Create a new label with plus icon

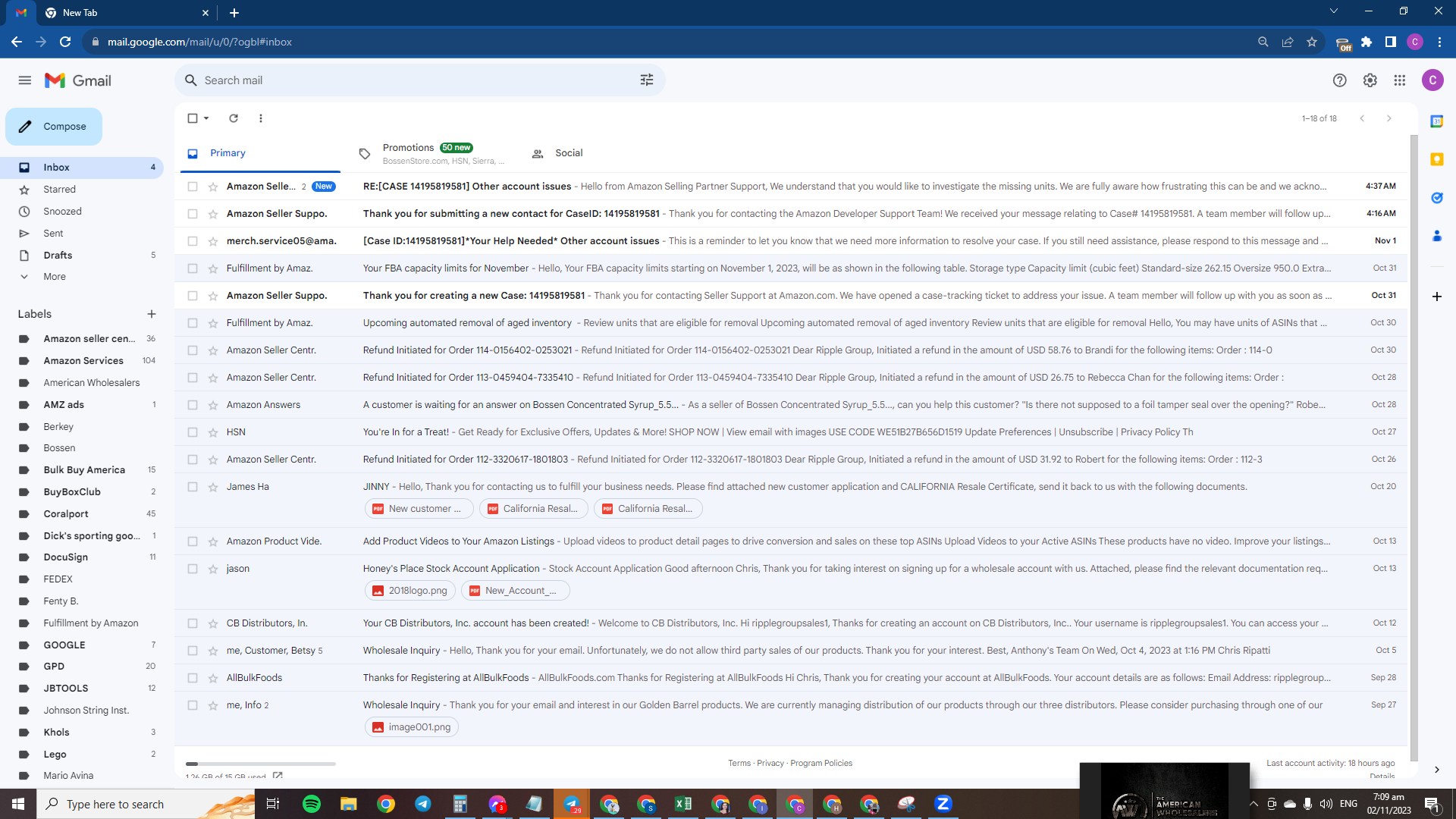[x=152, y=314]
